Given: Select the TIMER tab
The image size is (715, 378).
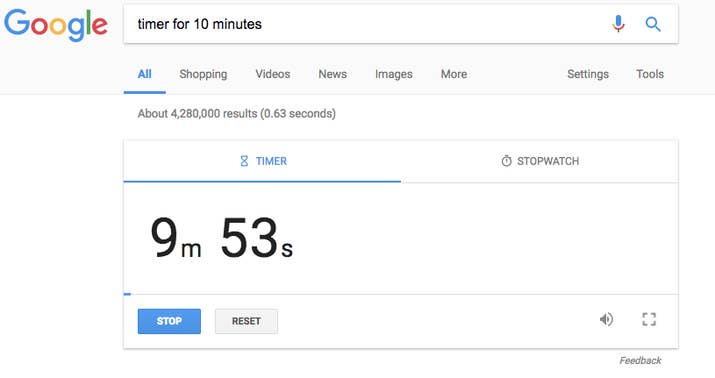Looking at the screenshot, I should point(262,161).
